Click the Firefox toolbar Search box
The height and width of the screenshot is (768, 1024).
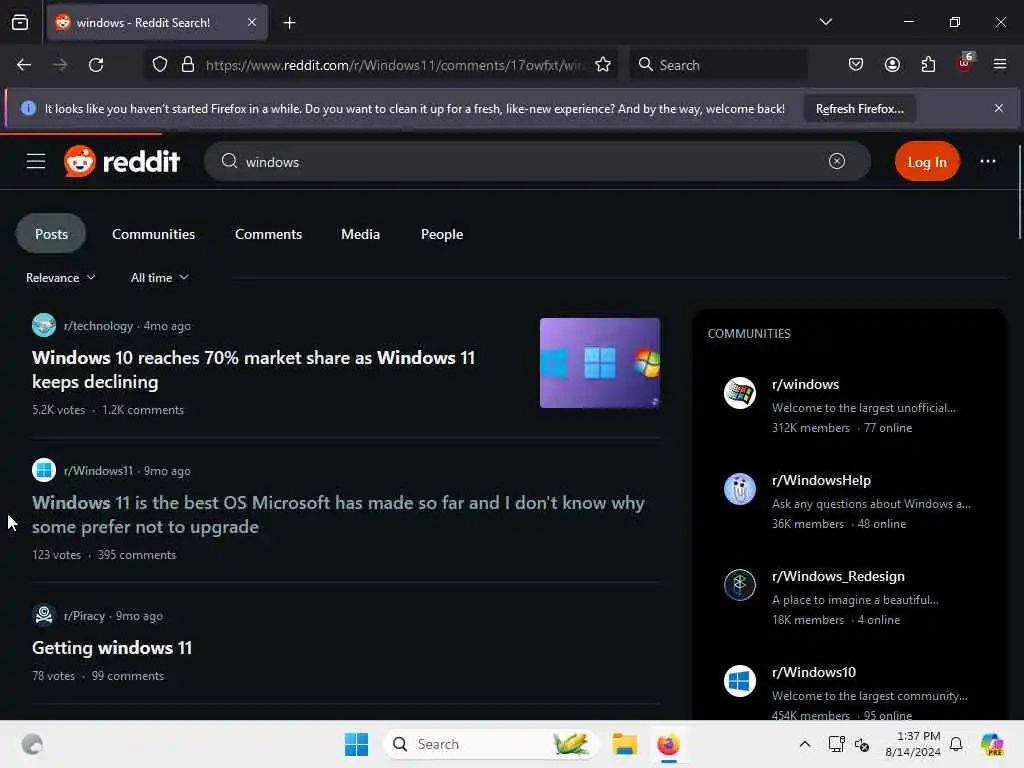pos(718,65)
